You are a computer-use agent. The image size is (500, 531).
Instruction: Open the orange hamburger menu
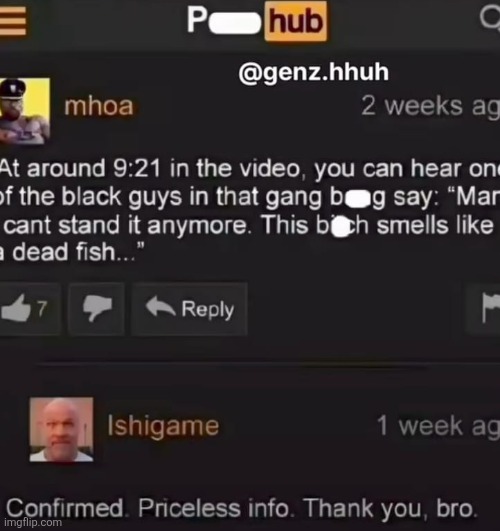(13, 21)
